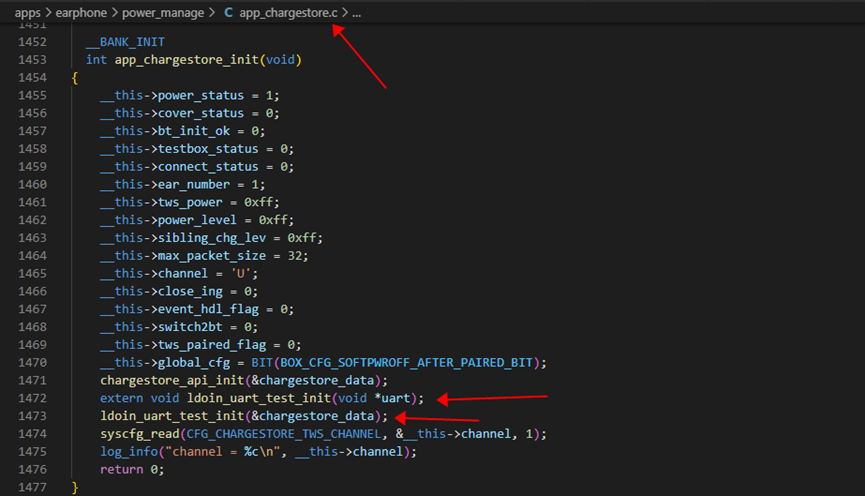Screen dimensions: 865x496
Task: Click BOX_CFG_SOFTPWROFF_AFTER_PAIRED_BIT macro
Action: [407, 362]
